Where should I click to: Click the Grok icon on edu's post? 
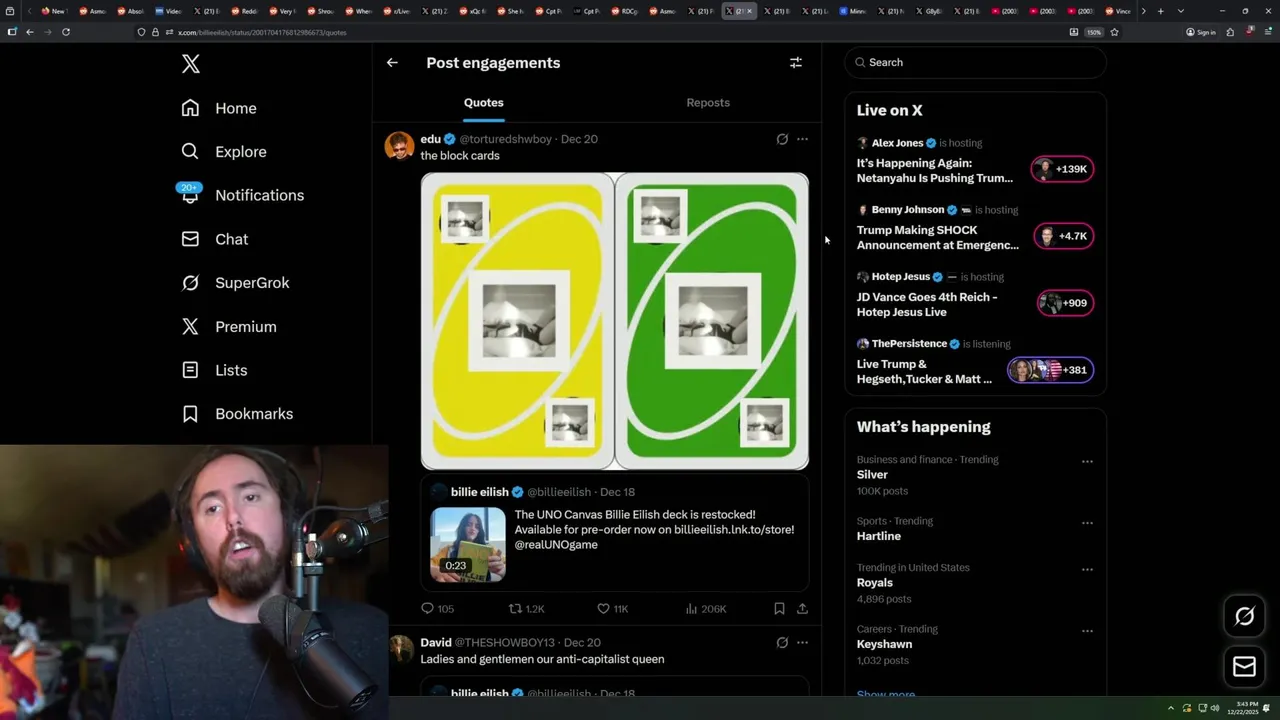[x=782, y=139]
